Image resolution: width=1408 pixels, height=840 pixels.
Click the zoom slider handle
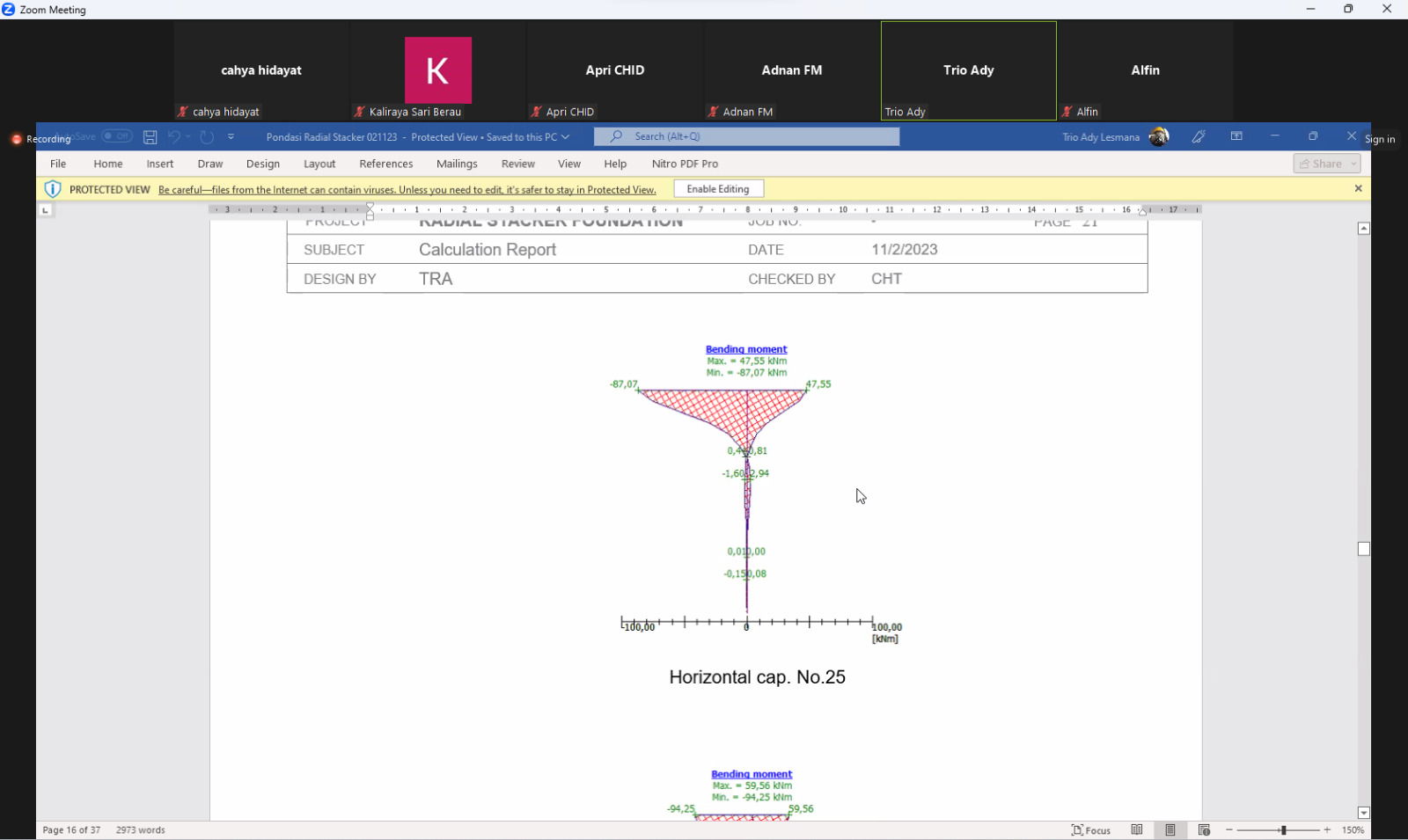coord(1283,829)
